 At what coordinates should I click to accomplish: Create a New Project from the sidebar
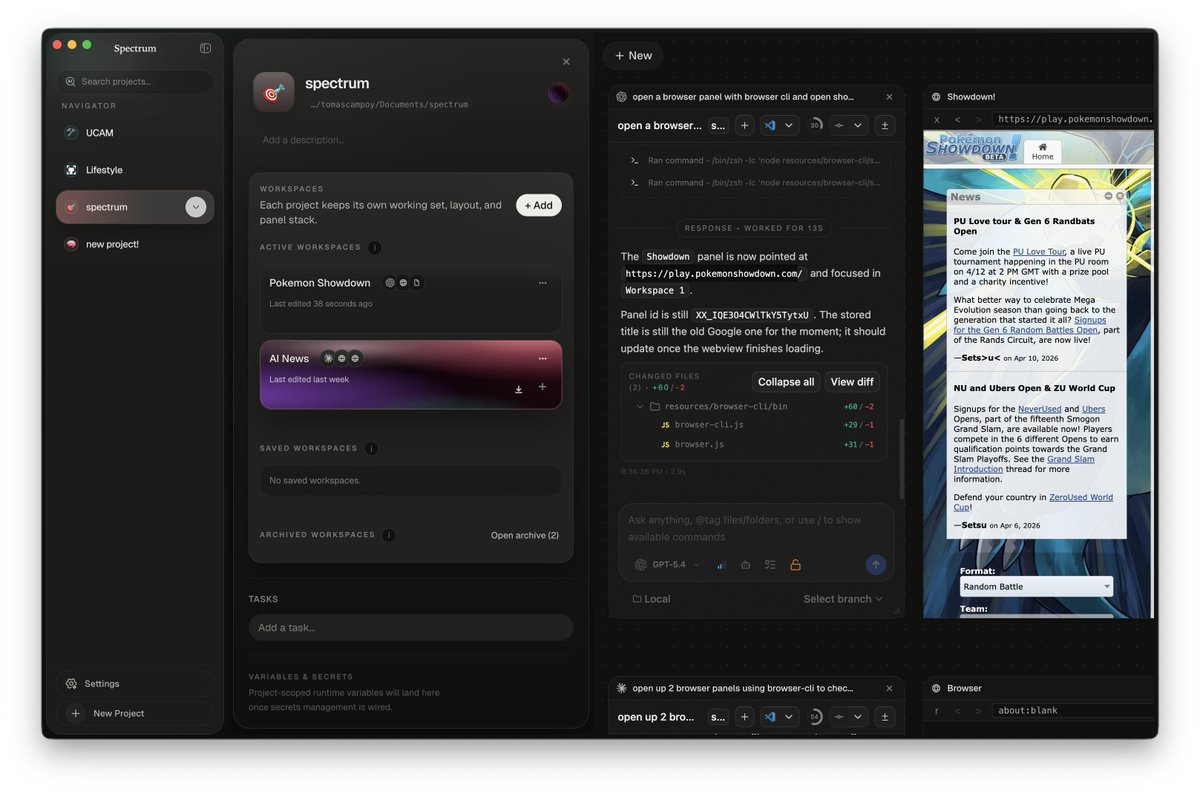[135, 713]
